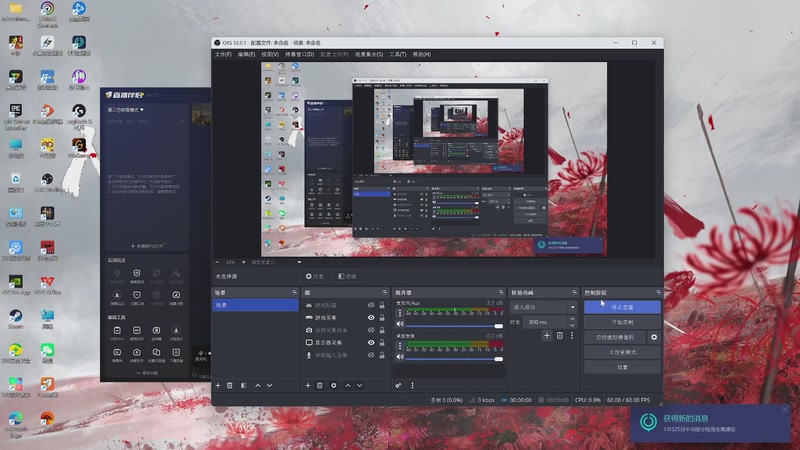This screenshot has width=800, height=450.
Task: Delete the selected scene using the trash icon
Action: point(230,386)
